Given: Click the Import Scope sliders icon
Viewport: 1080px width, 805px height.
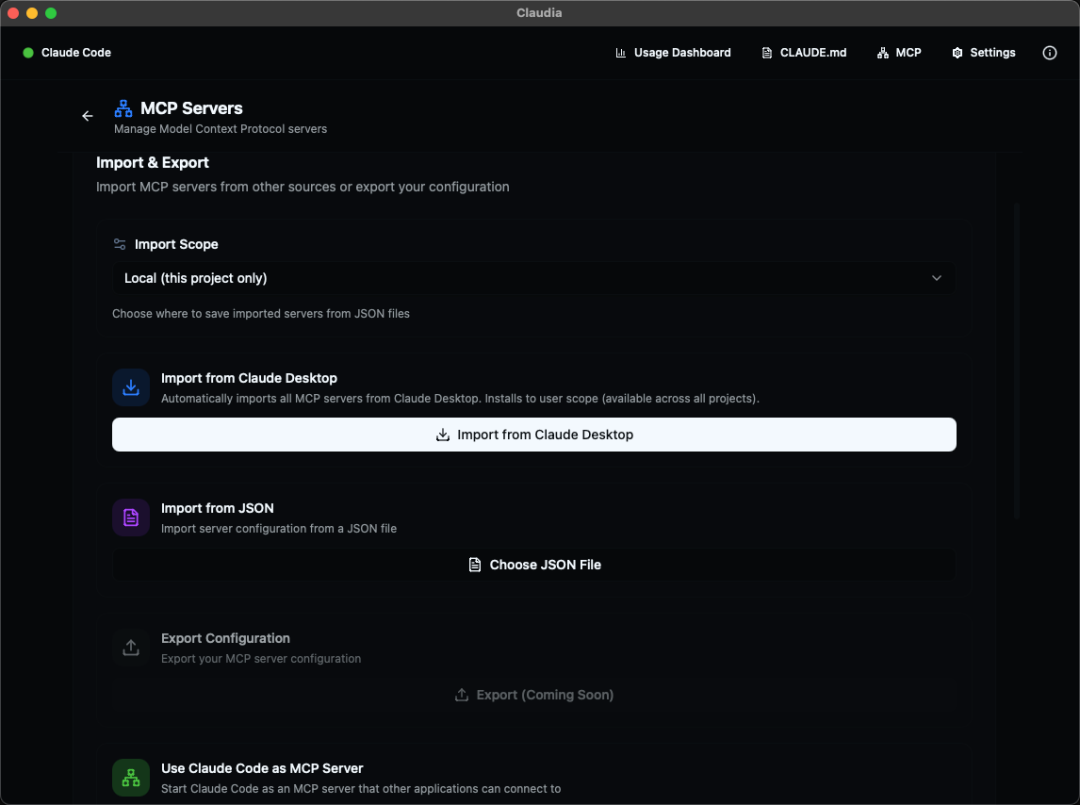Looking at the screenshot, I should (120, 244).
